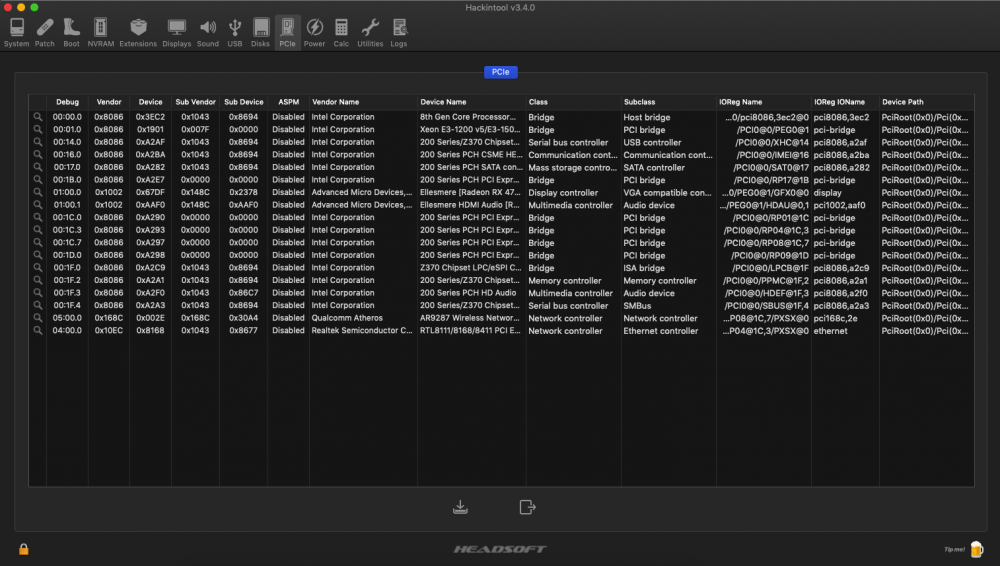Screen dimensions: 1000x566
Task: Select the 'ISA bridge' subclass cell
Action: pos(644,268)
